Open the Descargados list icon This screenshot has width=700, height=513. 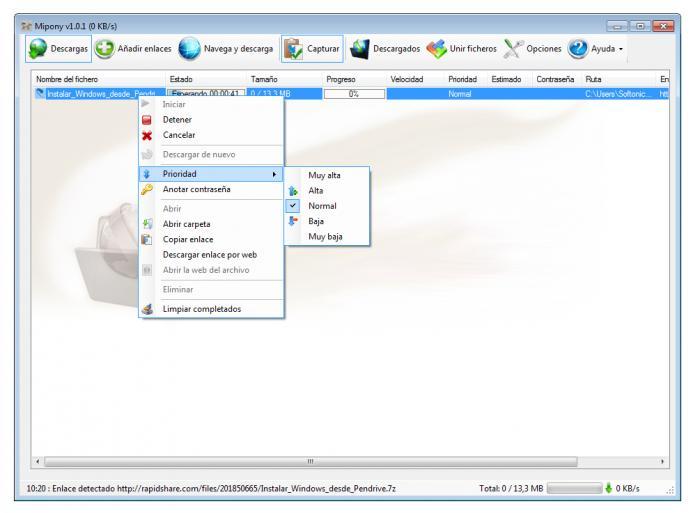(x=360, y=46)
